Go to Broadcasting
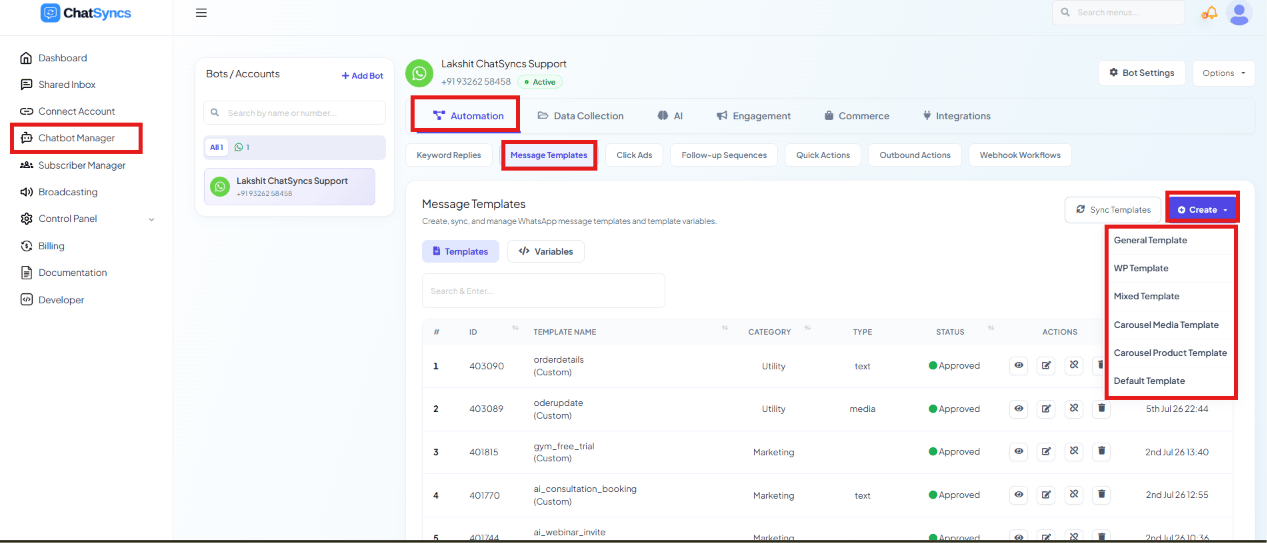This screenshot has height=543, width=1267. click(67, 192)
